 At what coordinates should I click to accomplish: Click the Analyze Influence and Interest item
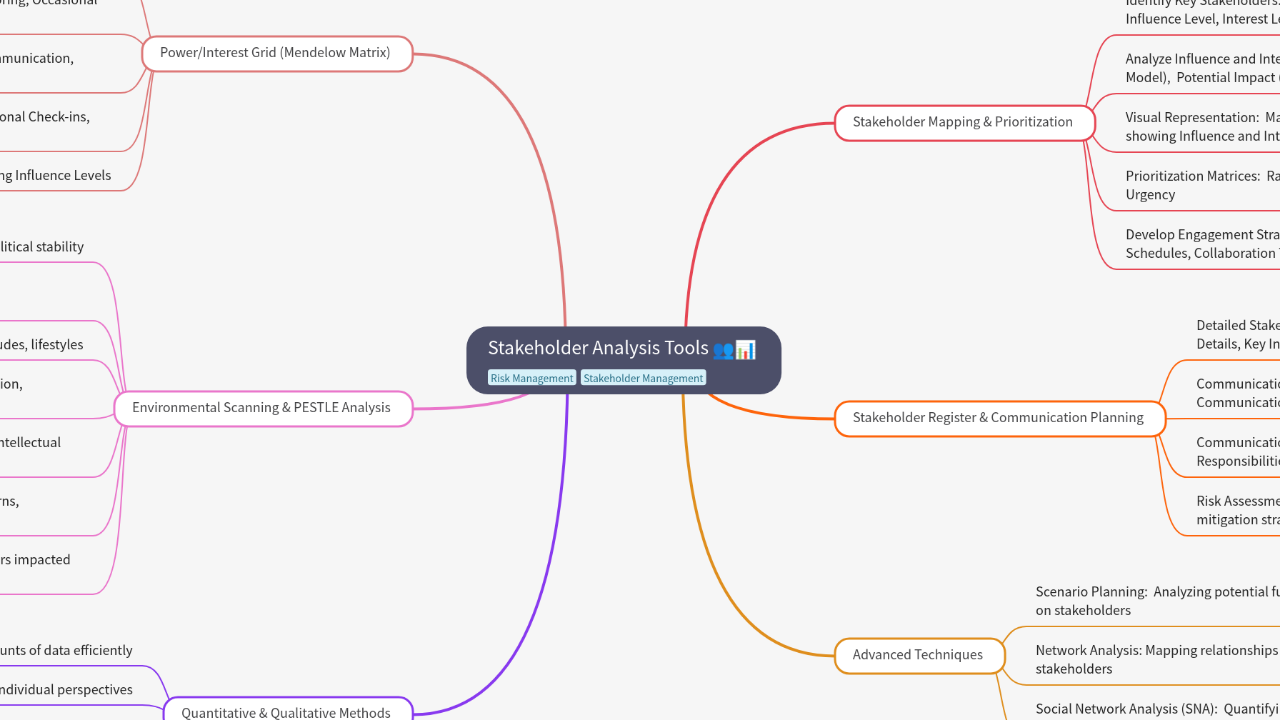tap(1202, 68)
